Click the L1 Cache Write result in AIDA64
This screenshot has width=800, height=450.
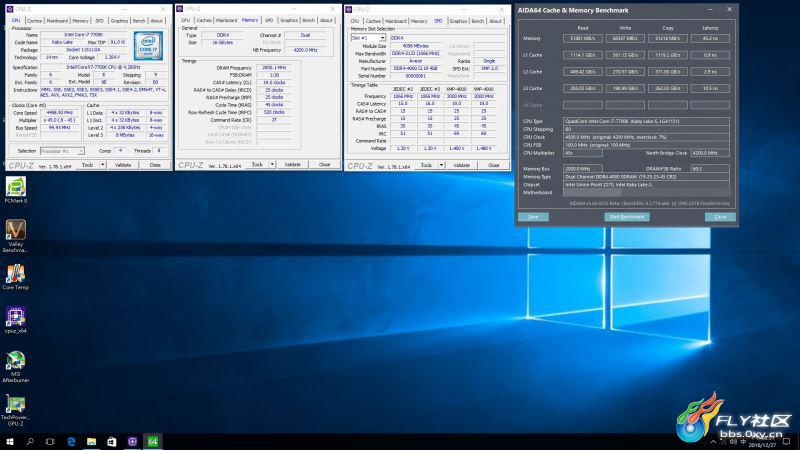pyautogui.click(x=625, y=55)
